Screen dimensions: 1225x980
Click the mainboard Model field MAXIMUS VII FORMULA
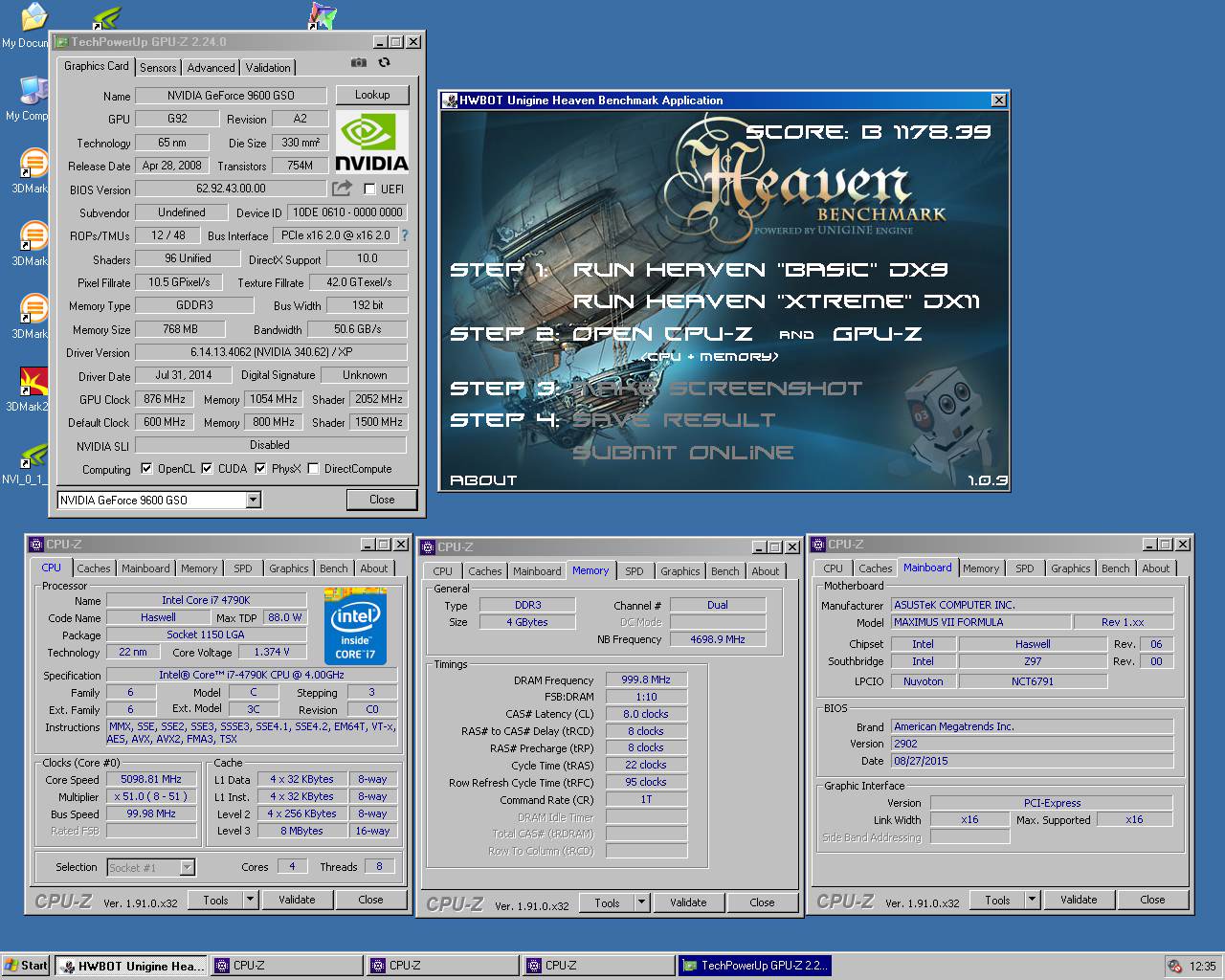click(x=981, y=623)
